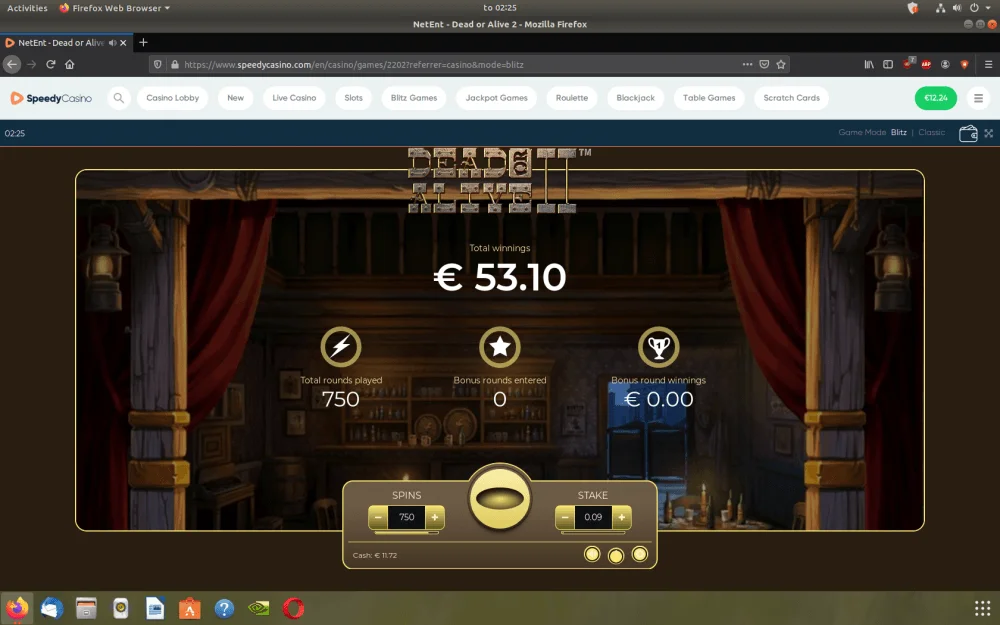
Task: Open Files manager from the dock
Action: coord(86,608)
